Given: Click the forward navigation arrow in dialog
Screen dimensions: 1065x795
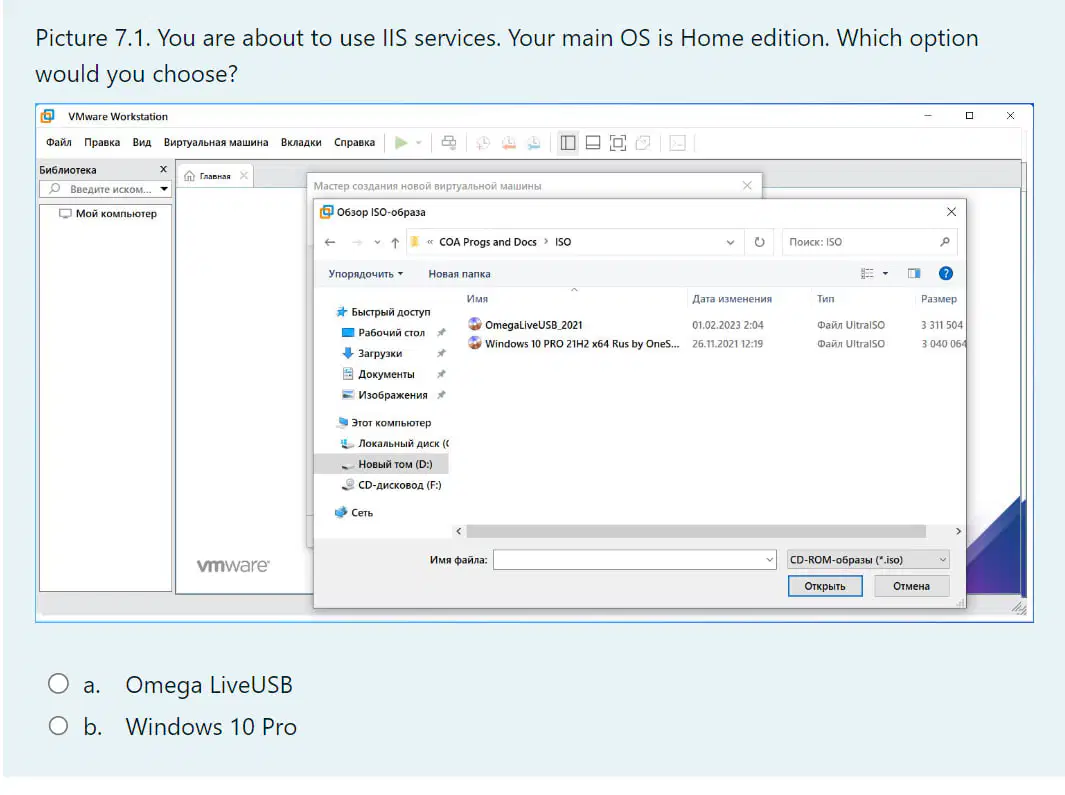Looking at the screenshot, I should pyautogui.click(x=357, y=242).
